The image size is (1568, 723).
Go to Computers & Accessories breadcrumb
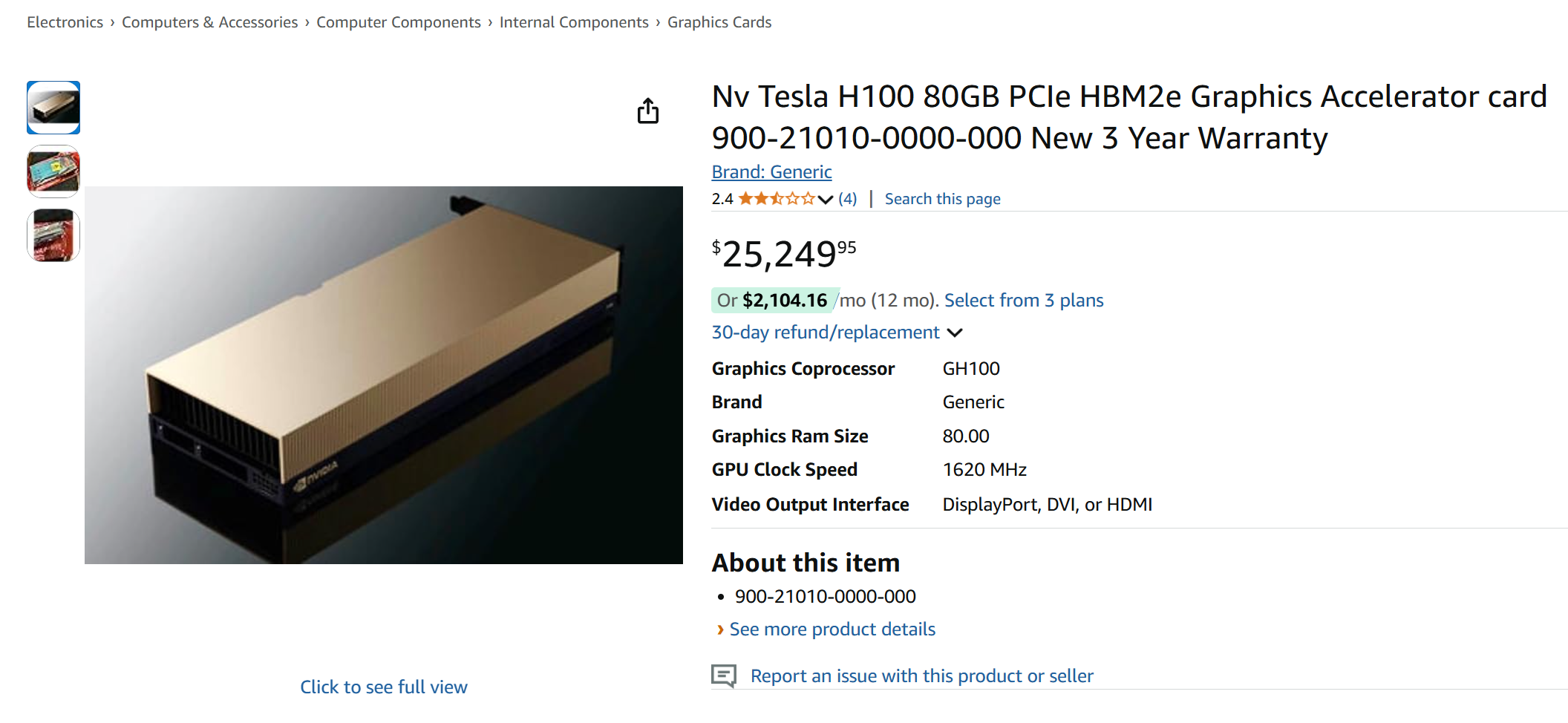[x=210, y=22]
